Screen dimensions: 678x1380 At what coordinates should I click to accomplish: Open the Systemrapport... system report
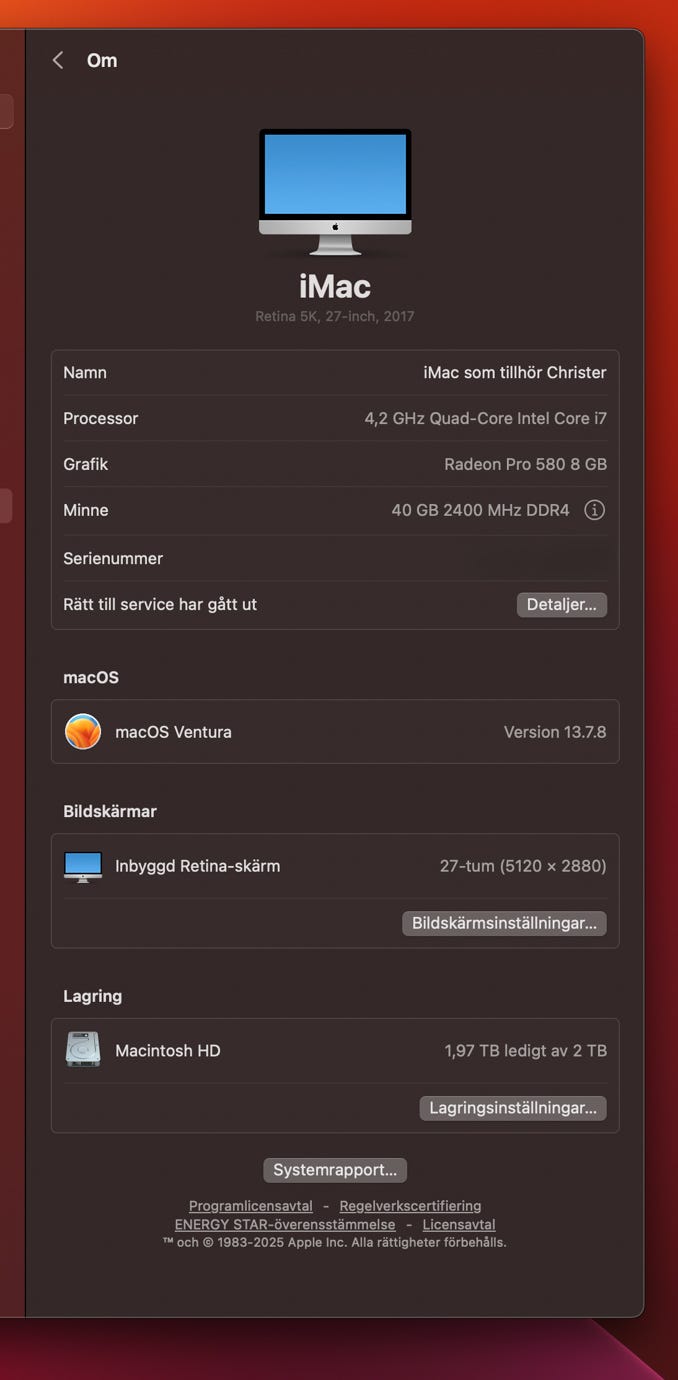click(x=335, y=1170)
